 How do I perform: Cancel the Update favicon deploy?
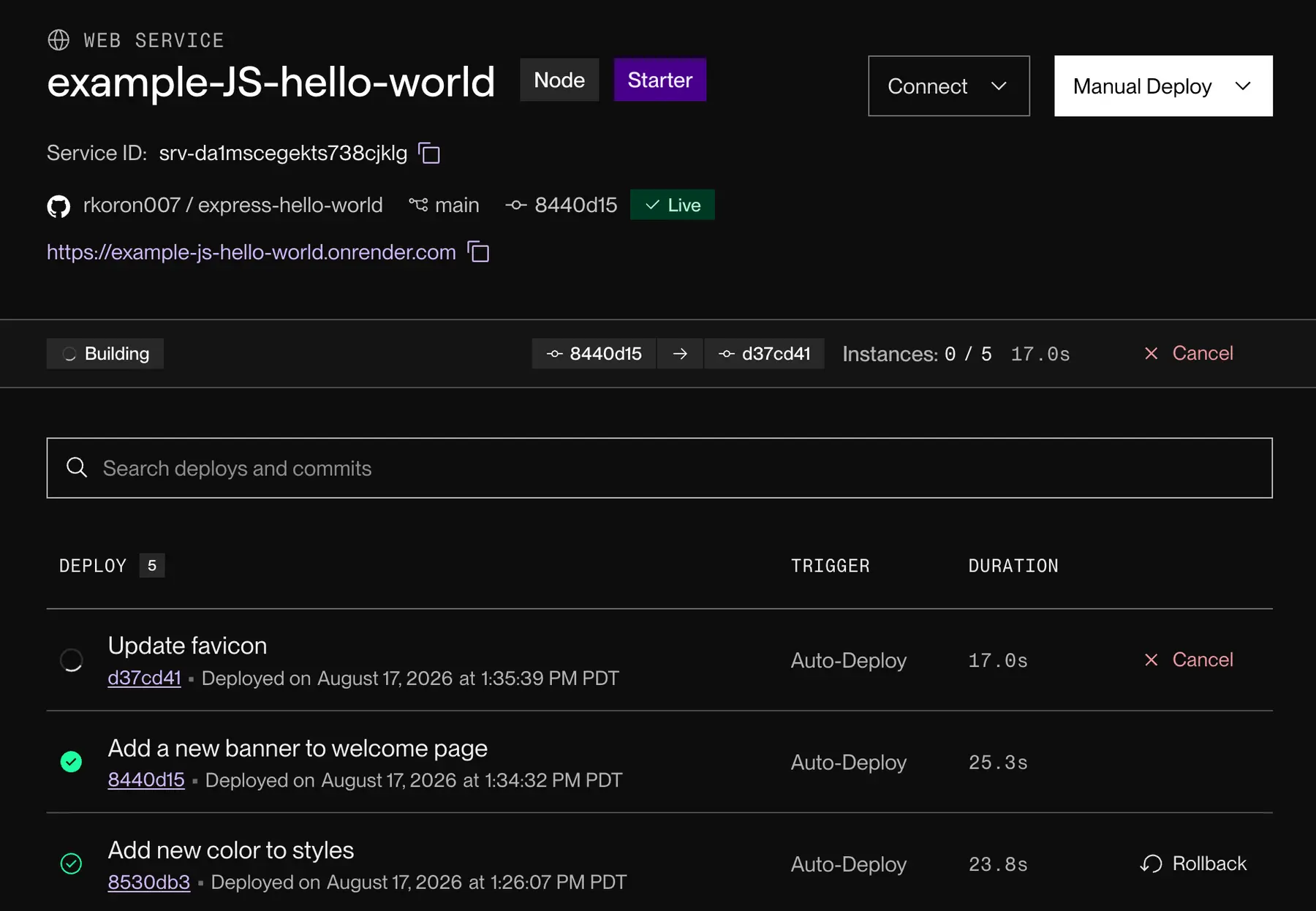(x=1189, y=659)
